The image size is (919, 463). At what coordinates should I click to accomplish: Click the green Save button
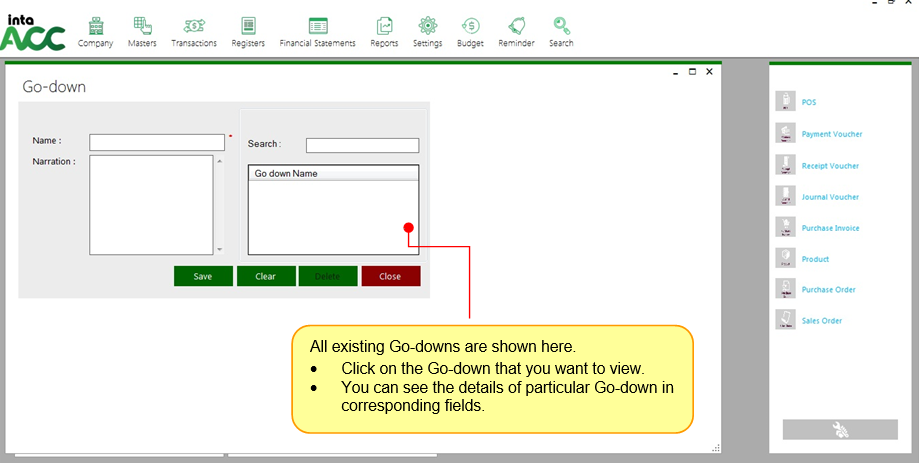[x=203, y=276]
